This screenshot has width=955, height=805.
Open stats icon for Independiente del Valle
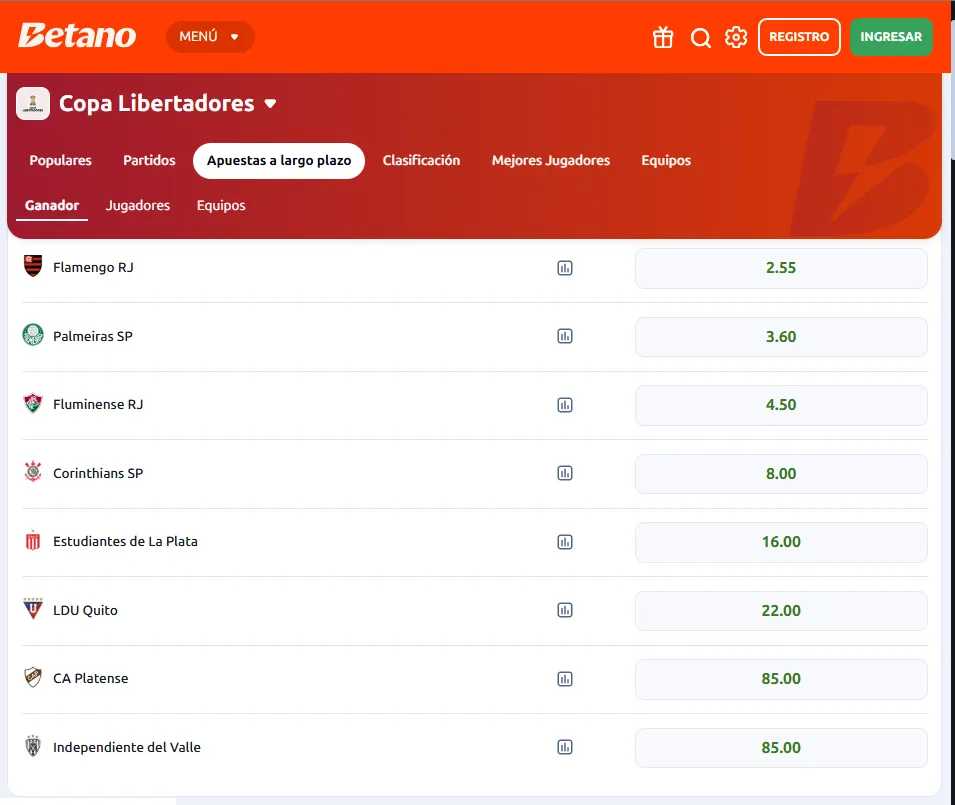coord(565,747)
